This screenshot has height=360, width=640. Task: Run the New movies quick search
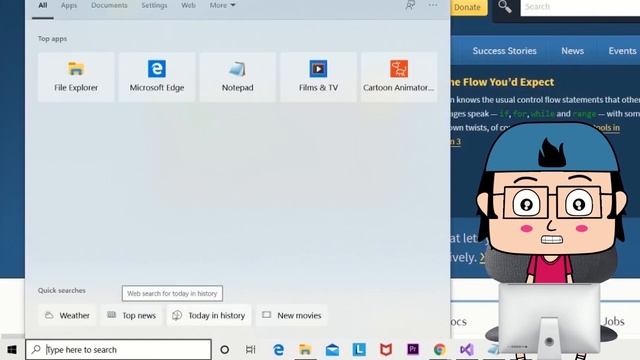click(292, 316)
